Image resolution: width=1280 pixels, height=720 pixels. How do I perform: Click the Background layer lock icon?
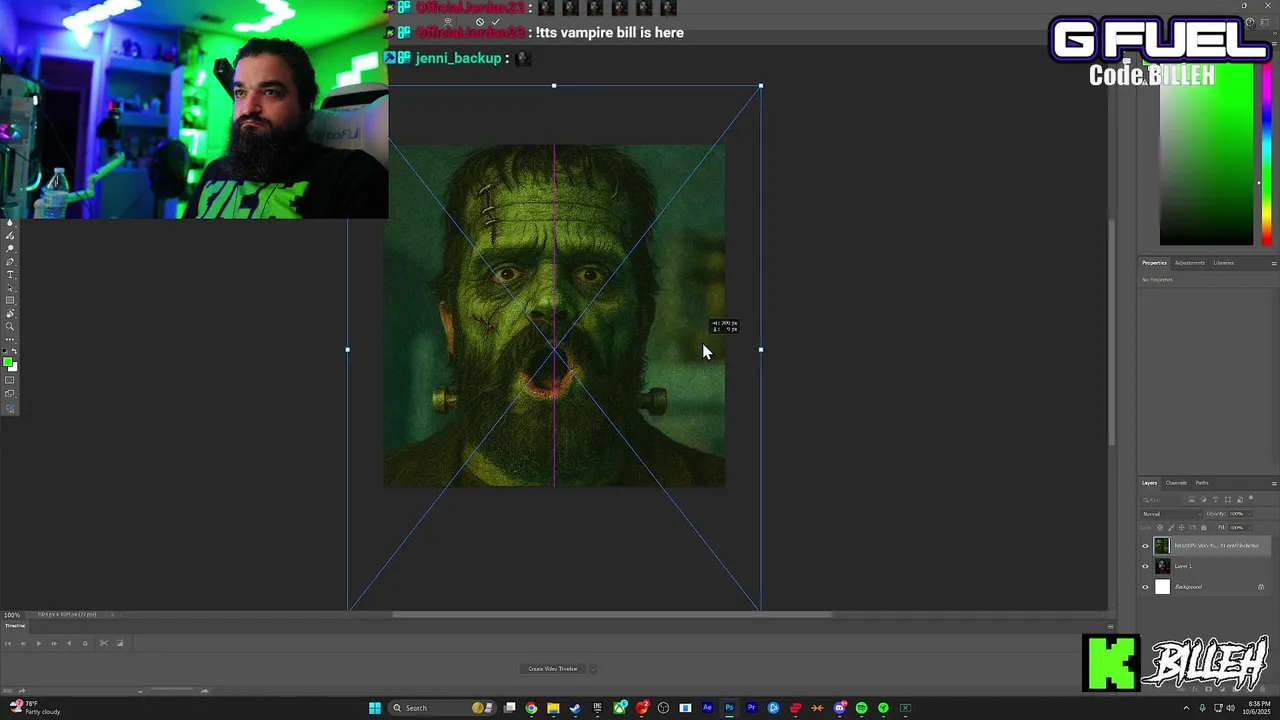tap(1261, 587)
